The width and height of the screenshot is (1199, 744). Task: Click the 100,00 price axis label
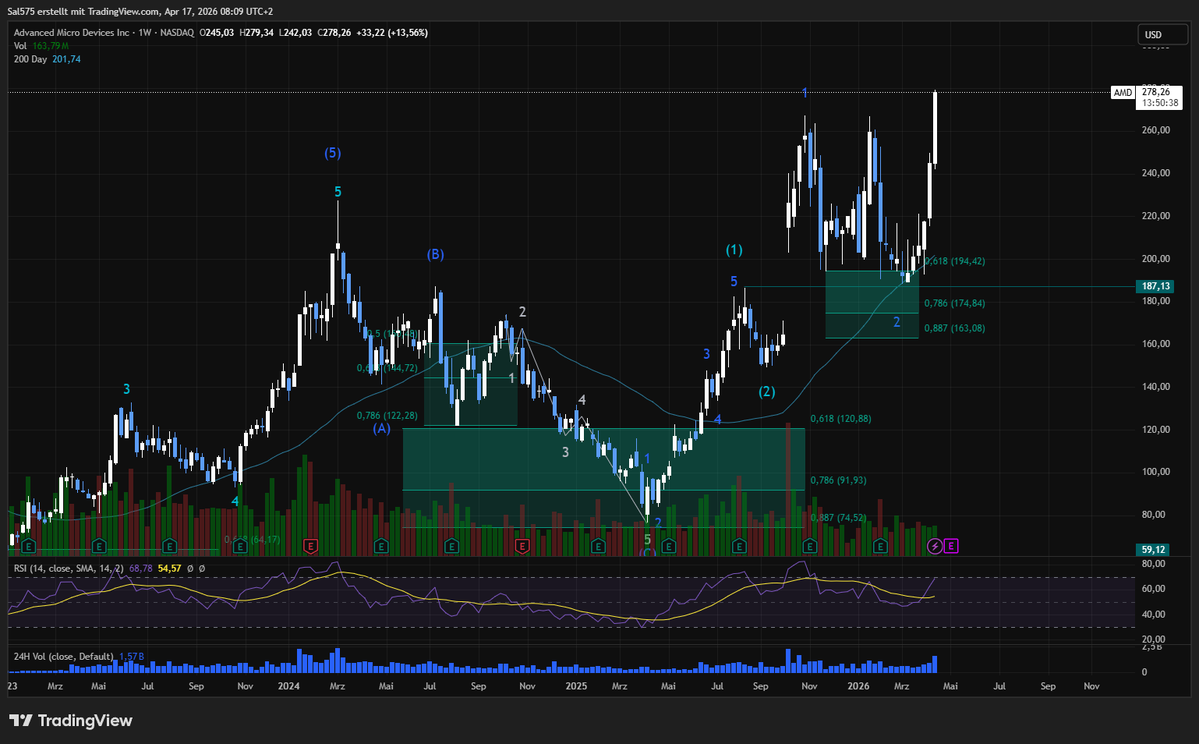(x=1155, y=472)
